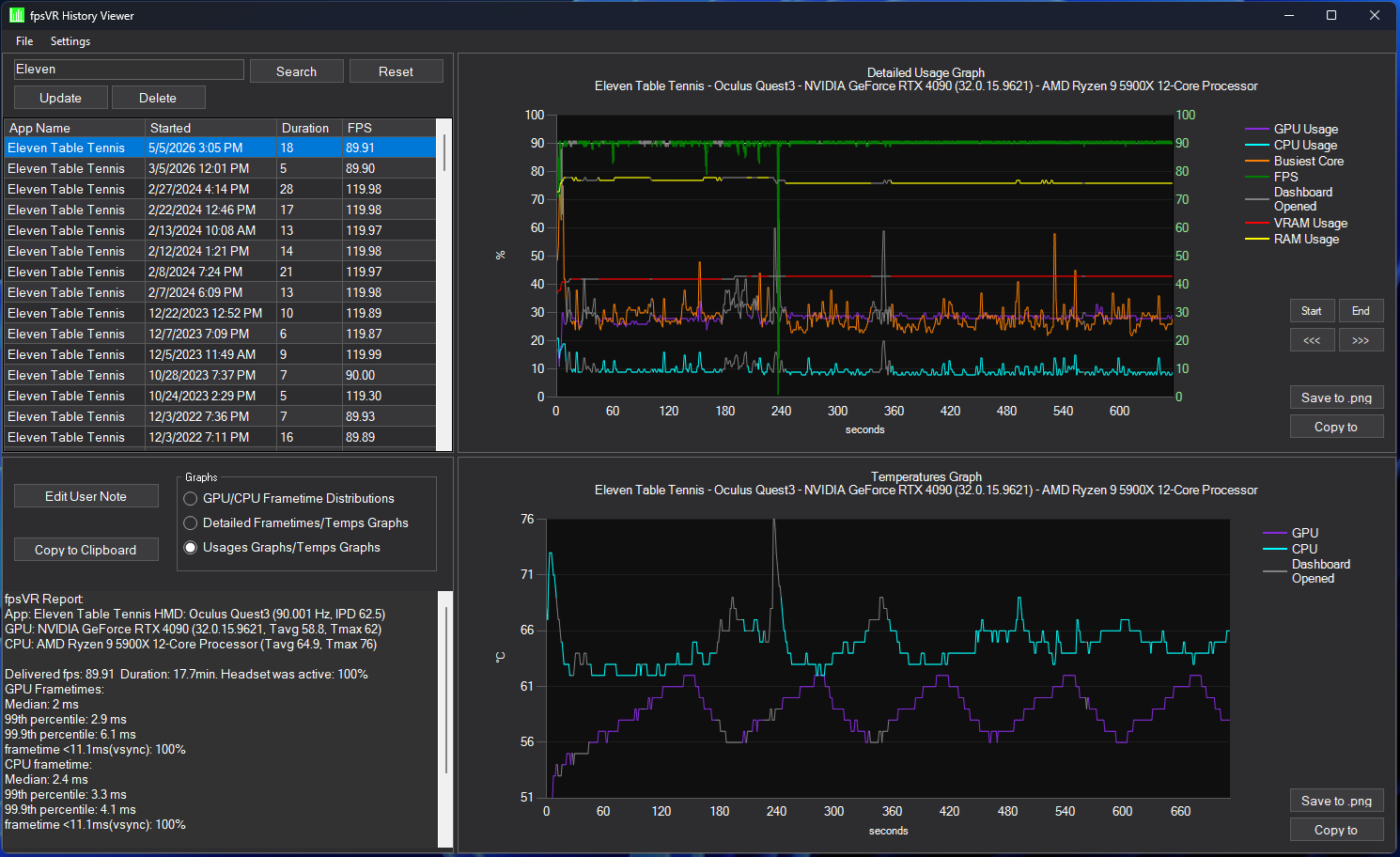Sort sessions by the App Name column header
Screen dimensions: 1400x857
[74, 128]
